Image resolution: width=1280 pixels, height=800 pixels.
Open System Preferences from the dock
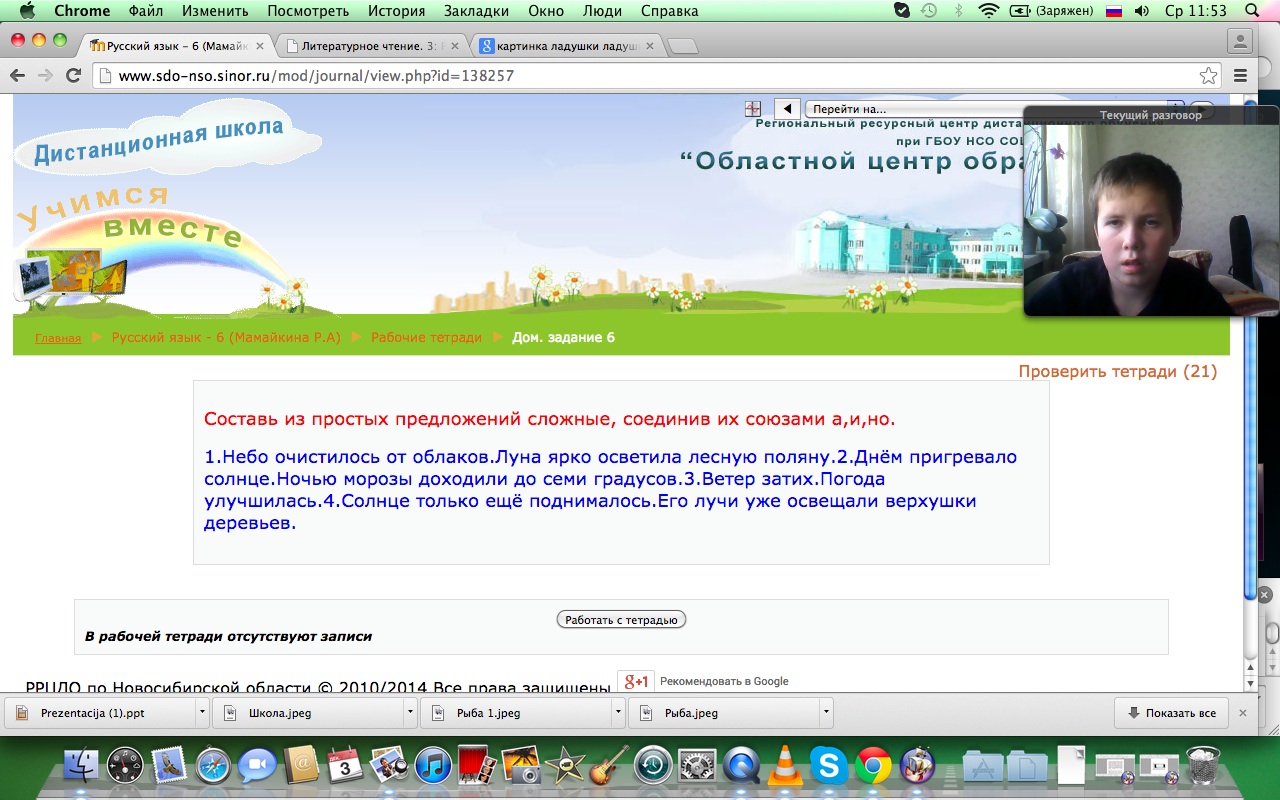(697, 766)
